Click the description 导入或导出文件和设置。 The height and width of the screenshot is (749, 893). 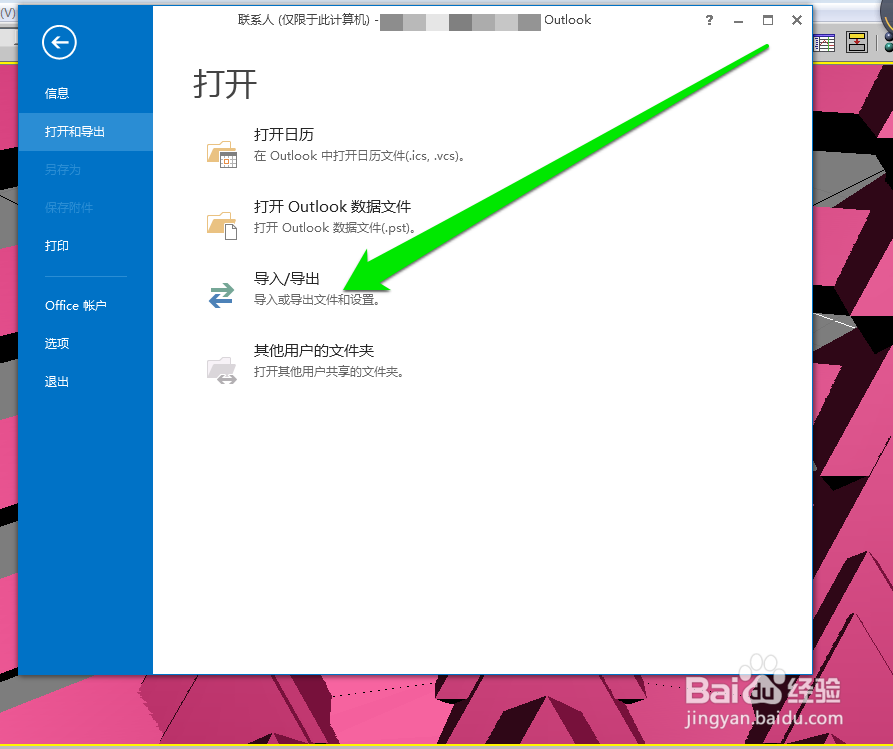(x=317, y=300)
